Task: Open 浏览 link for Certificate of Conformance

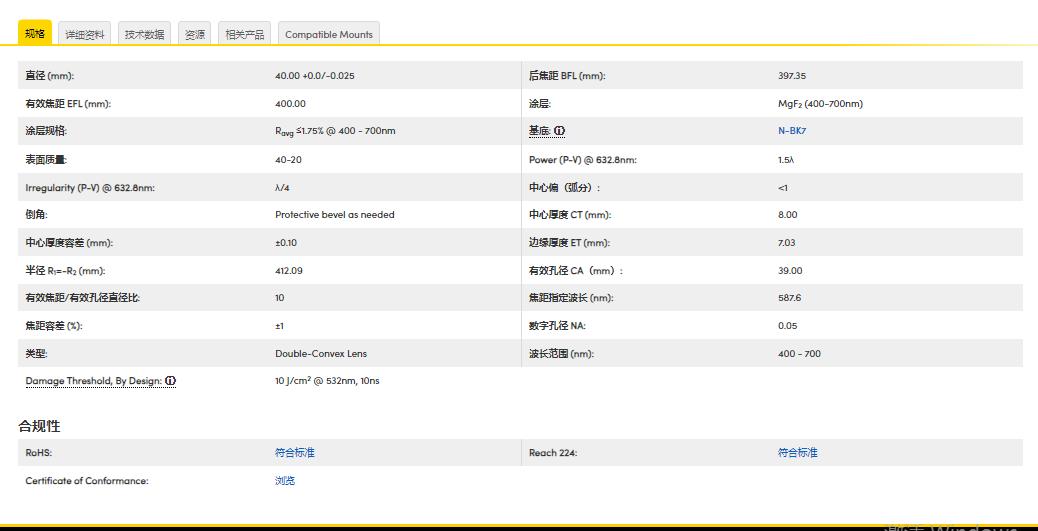Action: tap(285, 481)
